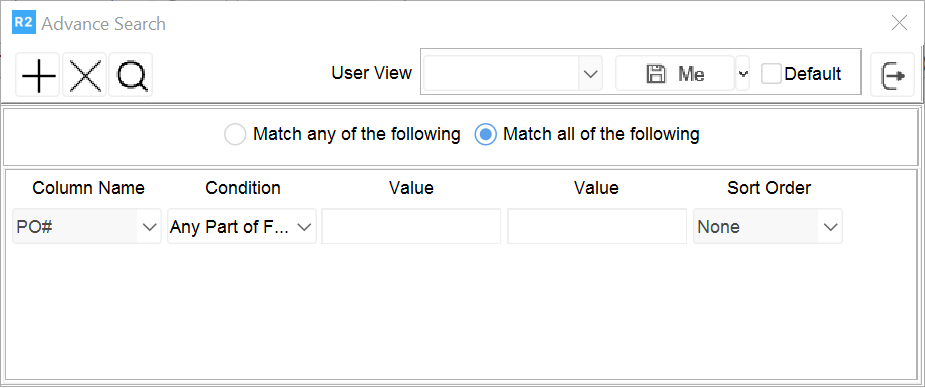Click the floppy disk Me save button

point(675,74)
